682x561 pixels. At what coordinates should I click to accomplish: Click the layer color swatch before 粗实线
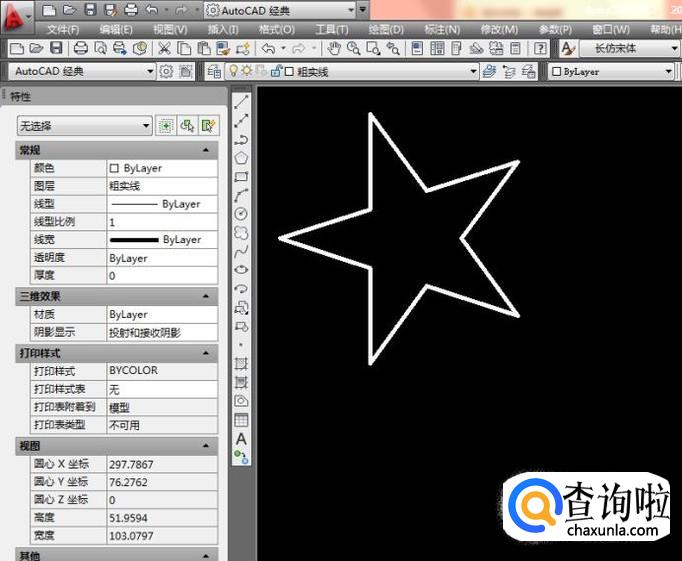click(x=289, y=71)
